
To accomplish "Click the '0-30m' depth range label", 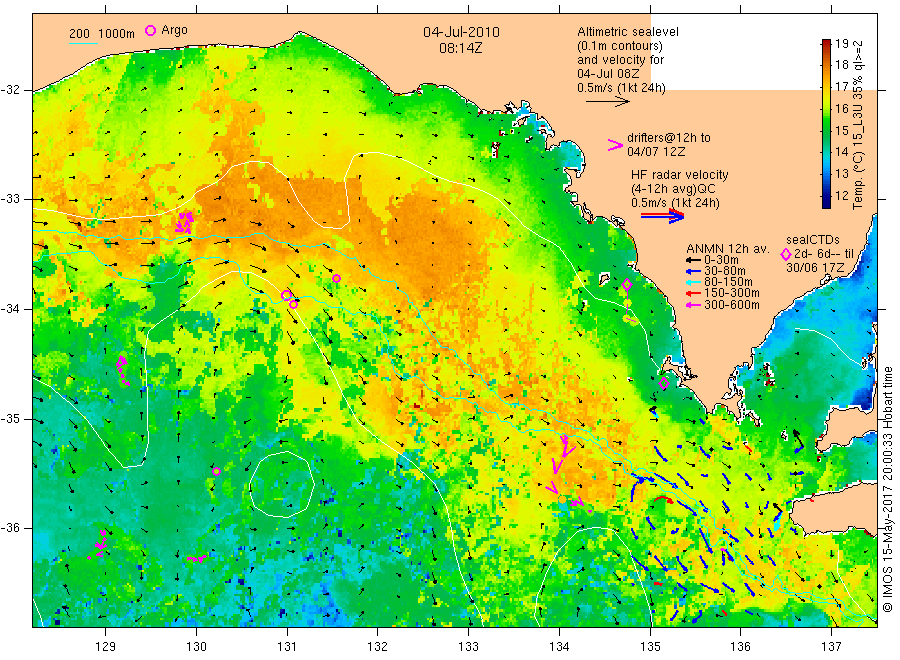I will click(x=721, y=260).
